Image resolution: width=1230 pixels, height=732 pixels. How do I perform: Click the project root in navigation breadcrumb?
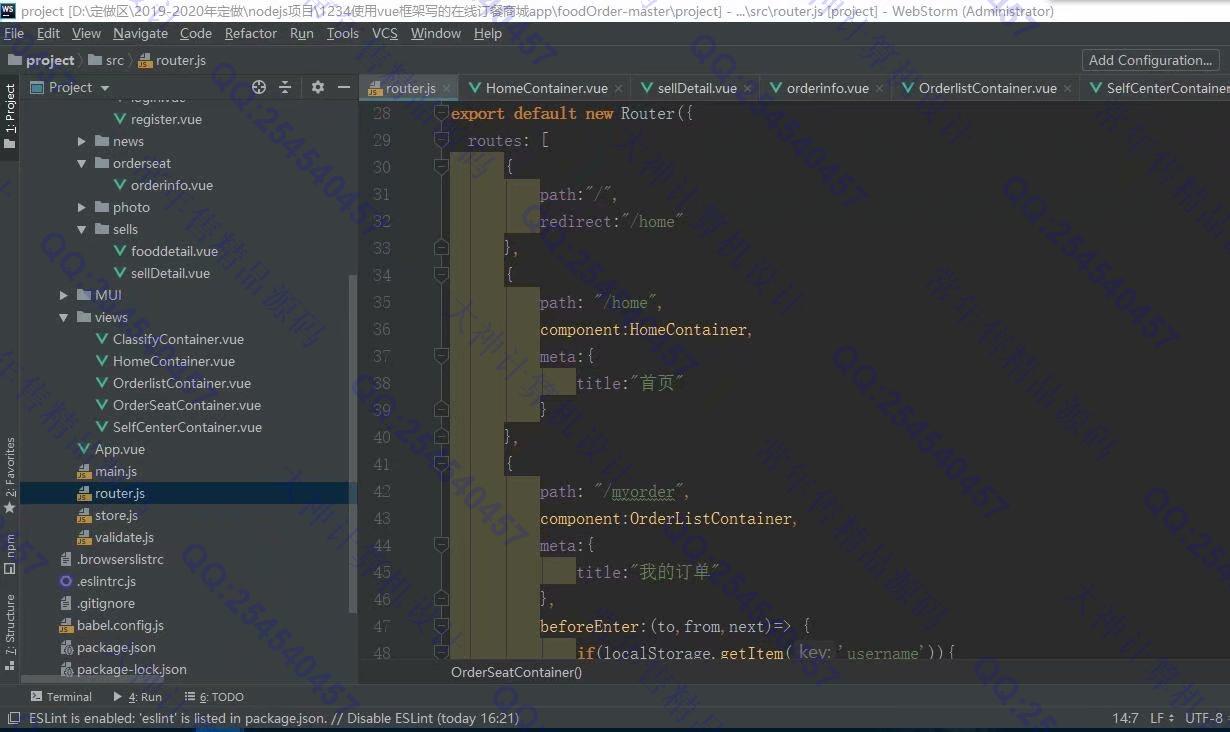[x=41, y=60]
